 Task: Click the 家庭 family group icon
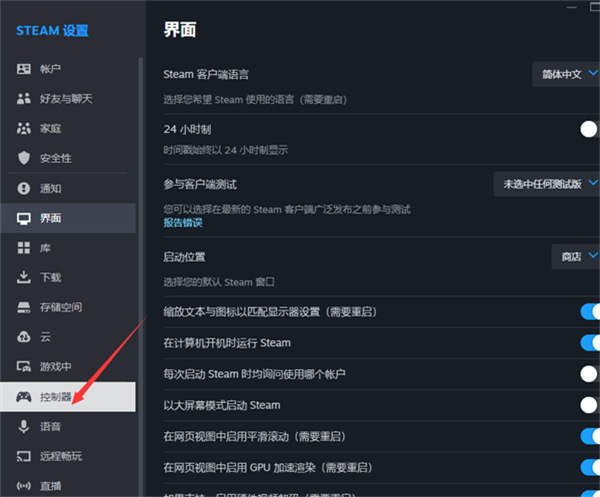click(24, 129)
